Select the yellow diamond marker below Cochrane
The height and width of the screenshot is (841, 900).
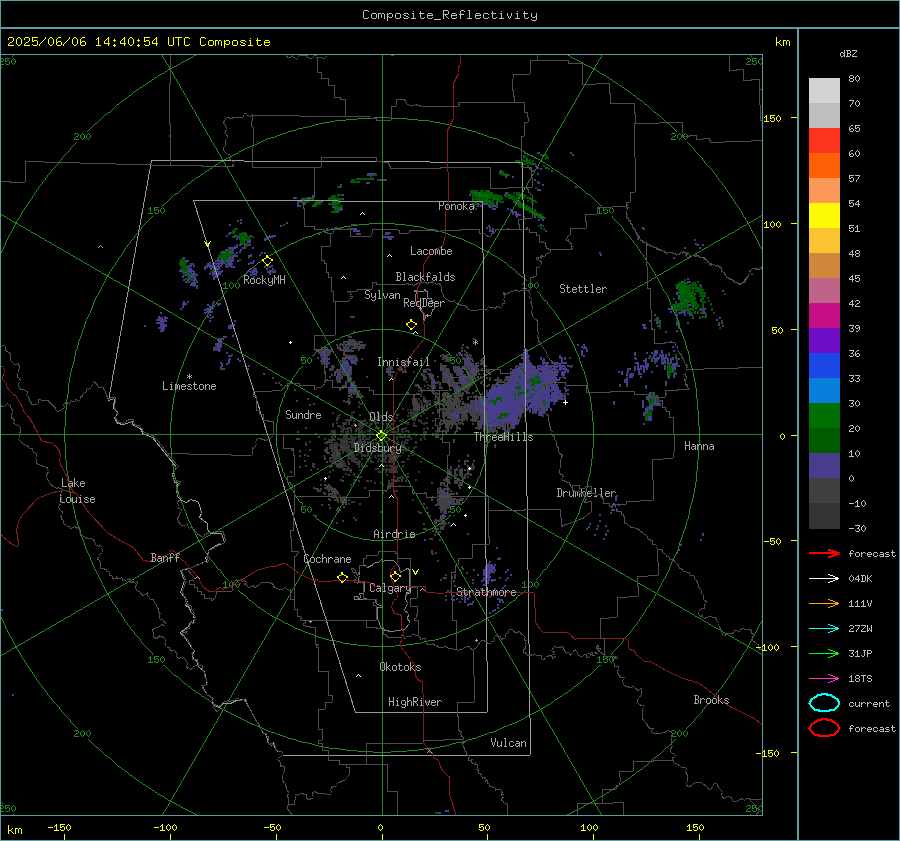(343, 577)
